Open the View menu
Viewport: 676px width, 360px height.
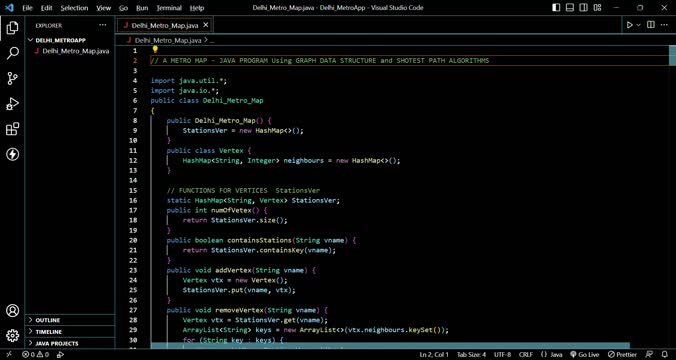coord(103,8)
